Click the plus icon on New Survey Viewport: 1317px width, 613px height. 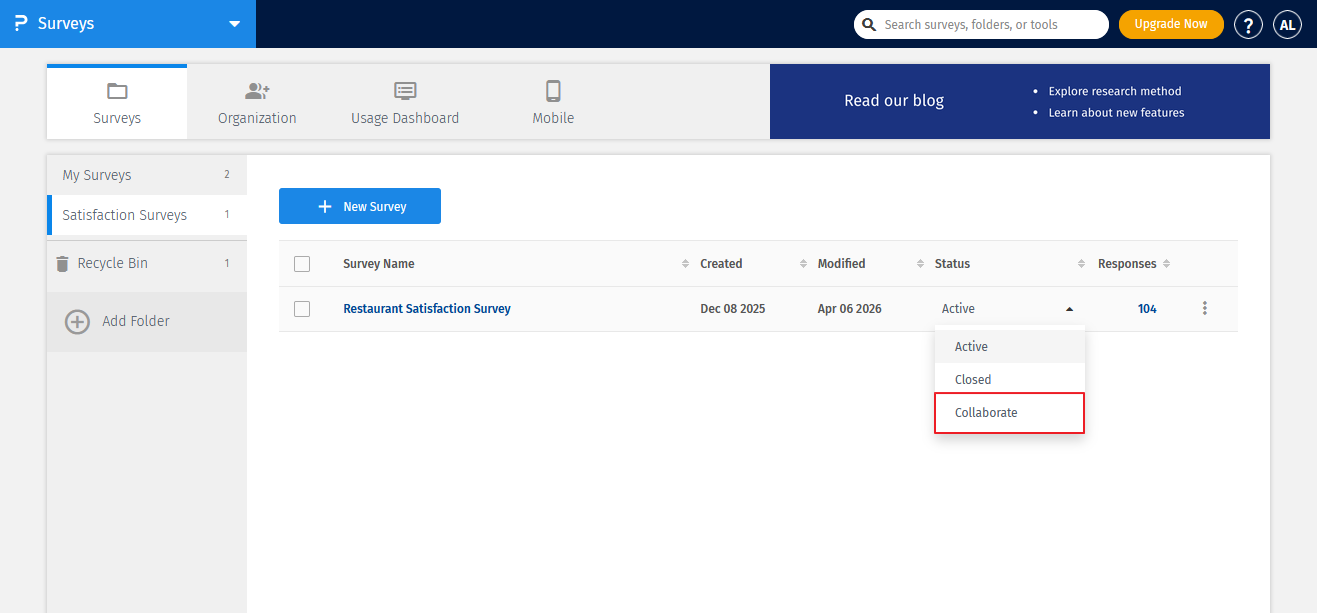(x=325, y=206)
